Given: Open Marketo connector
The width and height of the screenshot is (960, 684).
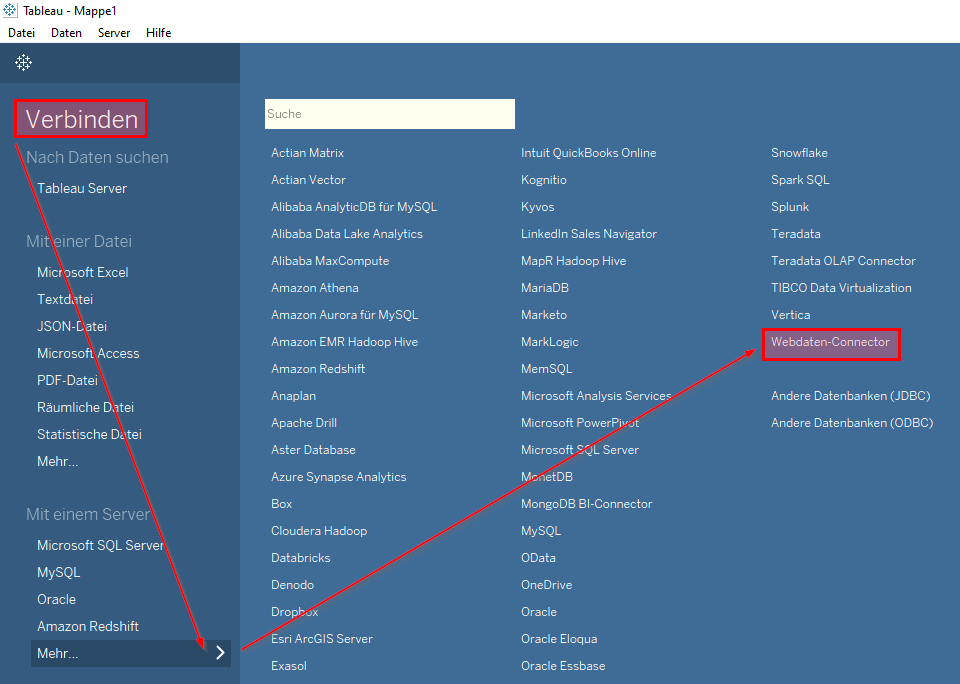Looking at the screenshot, I should (x=544, y=314).
